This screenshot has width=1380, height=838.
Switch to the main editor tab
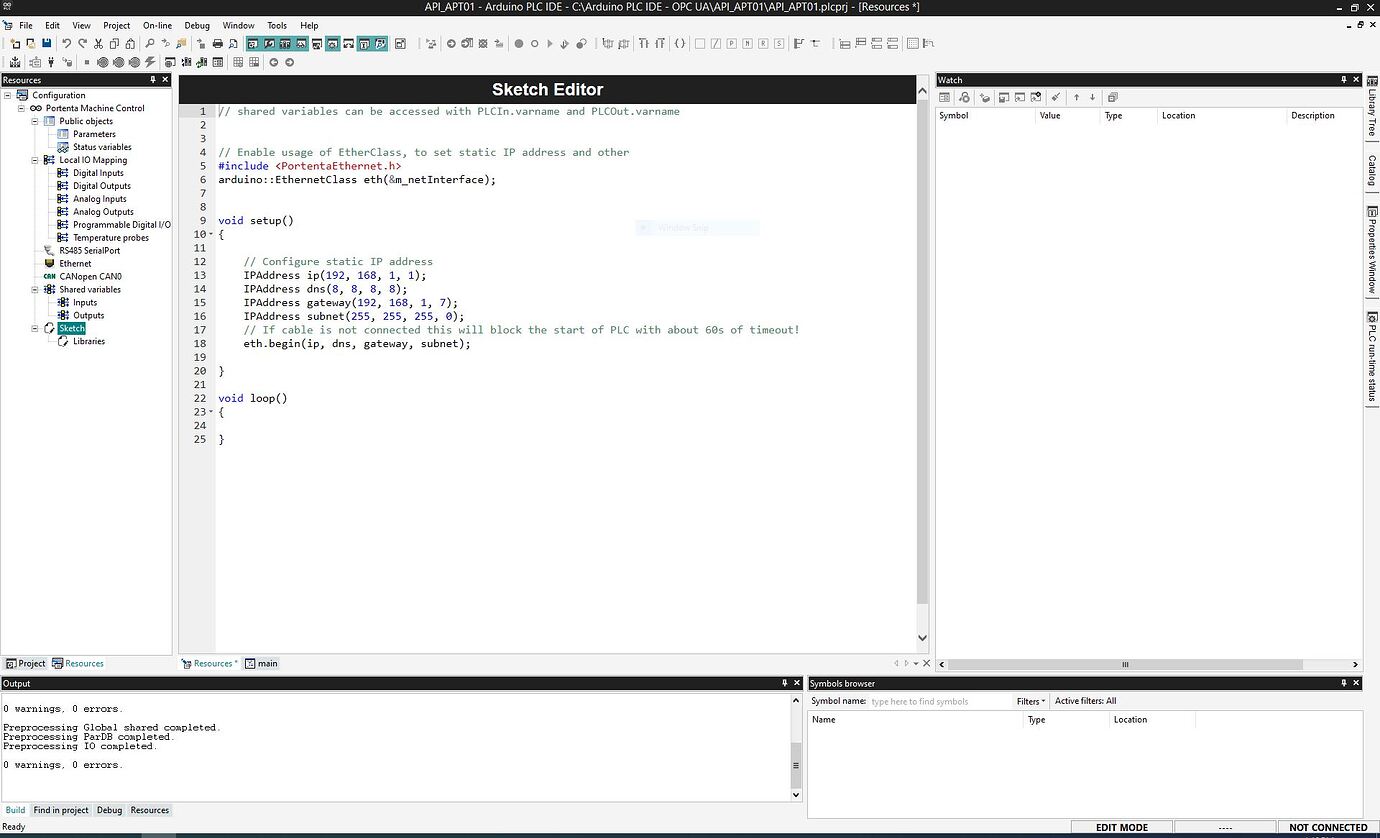pos(262,663)
